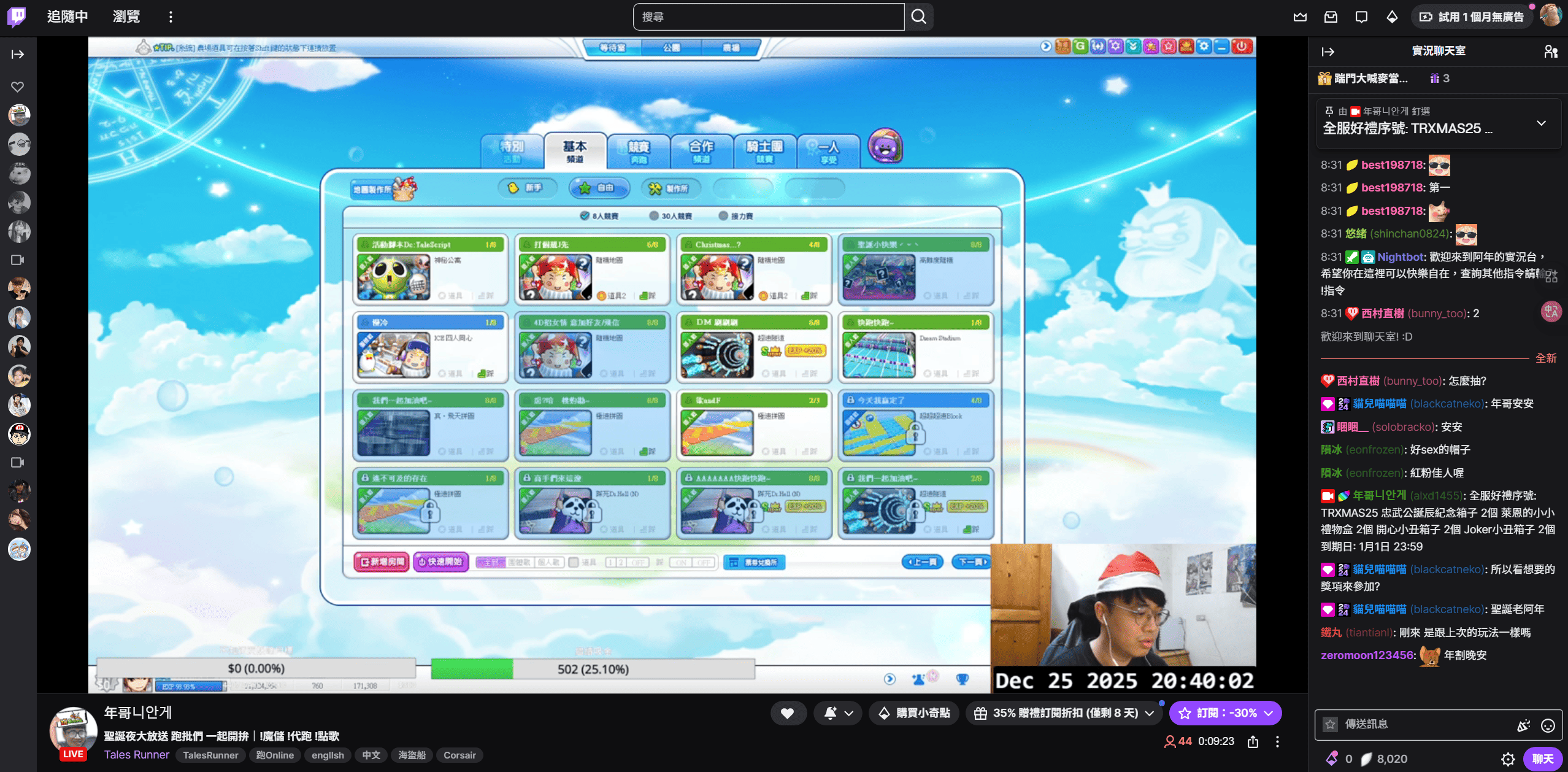Select the 8人競賽 radio option
This screenshot has width=1568, height=772.
coord(585,216)
